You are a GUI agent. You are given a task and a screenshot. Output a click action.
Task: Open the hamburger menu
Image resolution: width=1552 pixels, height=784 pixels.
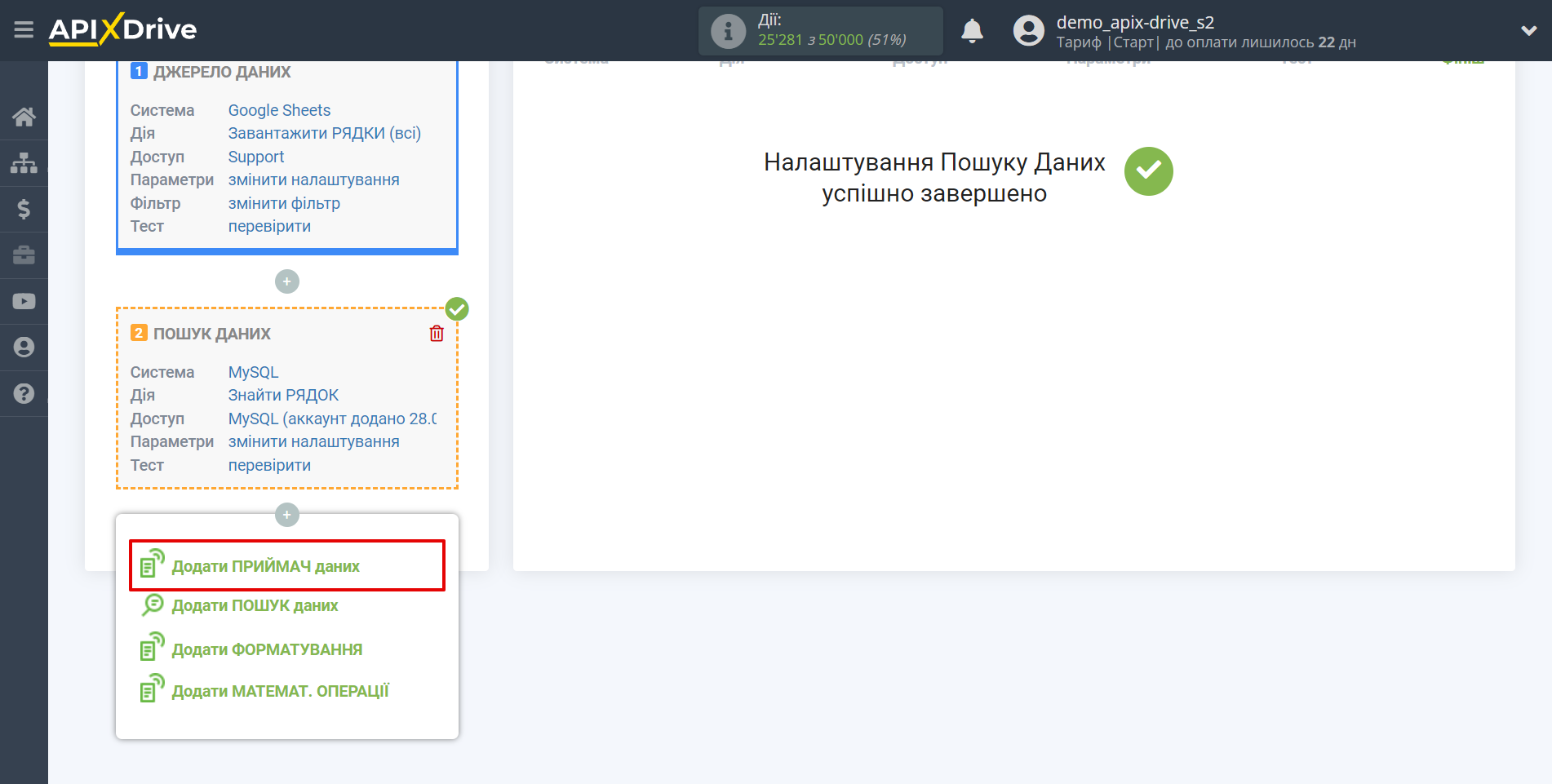tap(24, 30)
